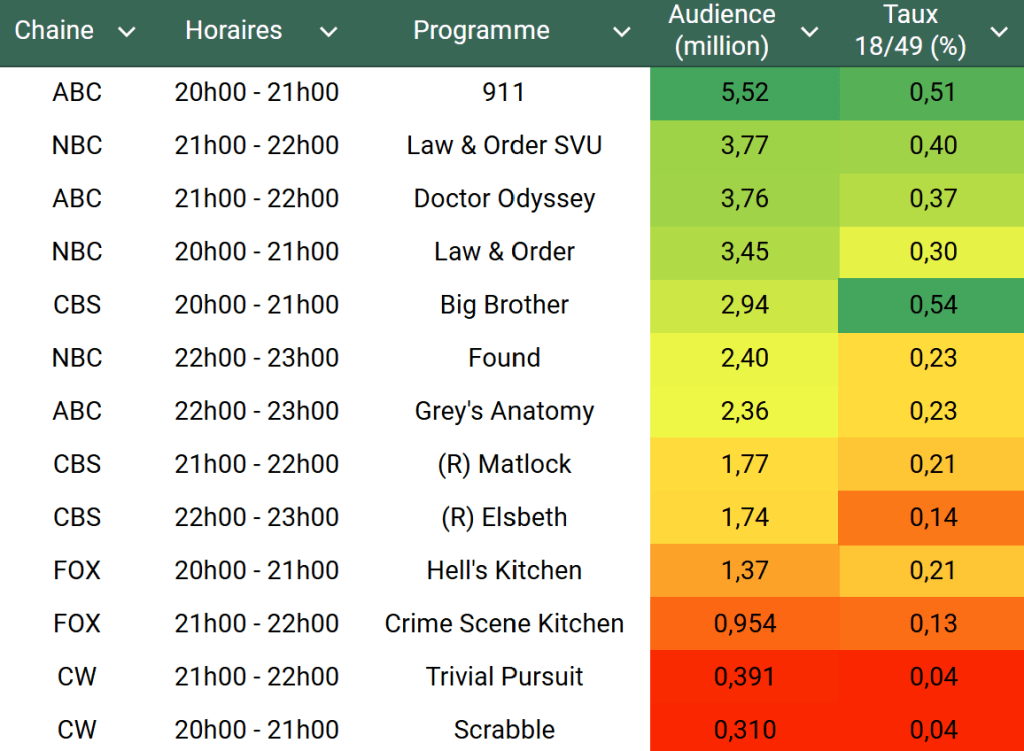
Task: Click the FOX cell beside Hell's Kitchen
Action: (77, 570)
